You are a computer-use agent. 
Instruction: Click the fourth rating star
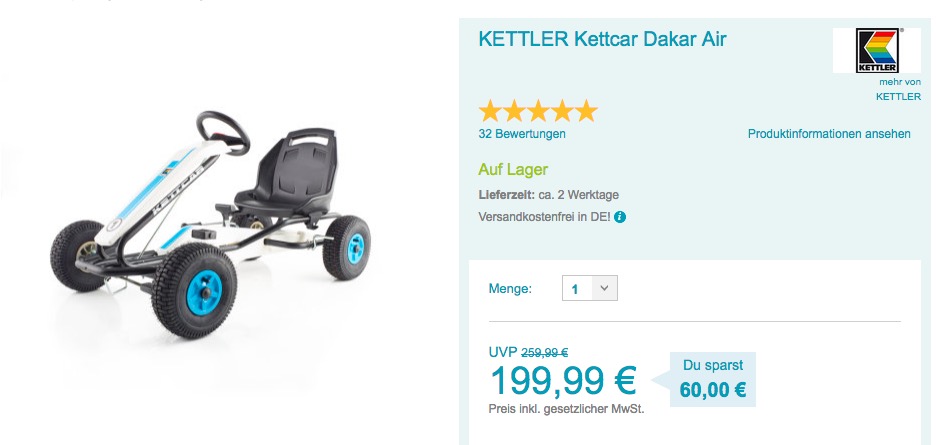click(x=562, y=111)
